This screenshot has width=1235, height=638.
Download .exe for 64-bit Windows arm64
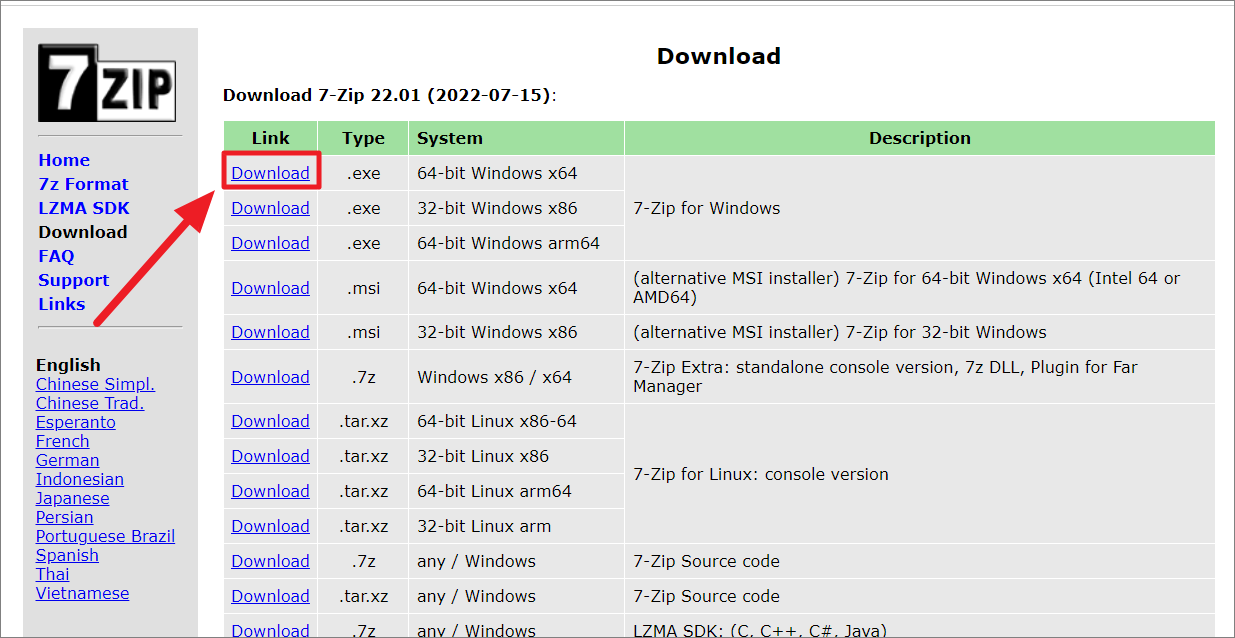pyautogui.click(x=270, y=243)
